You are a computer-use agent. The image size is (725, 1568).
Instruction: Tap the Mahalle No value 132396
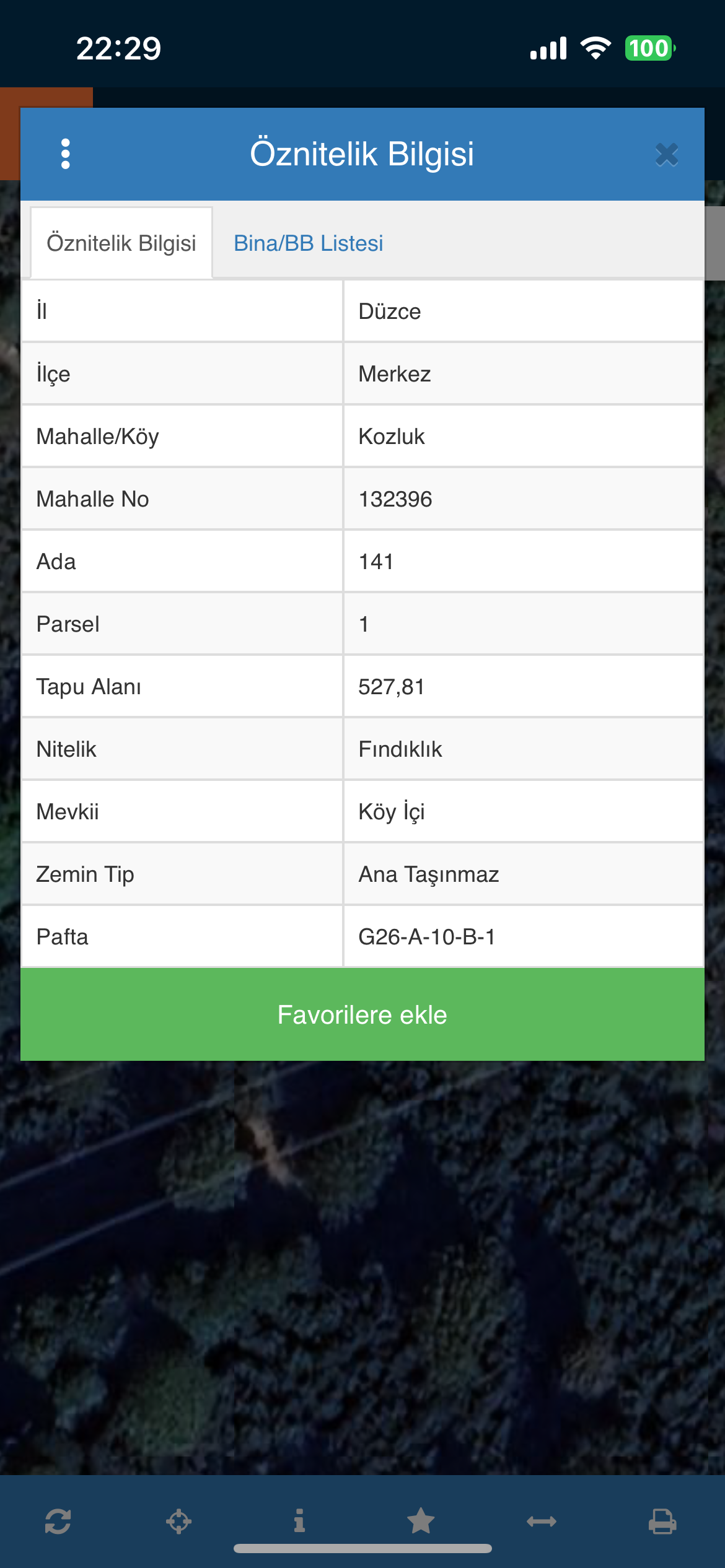tap(395, 499)
